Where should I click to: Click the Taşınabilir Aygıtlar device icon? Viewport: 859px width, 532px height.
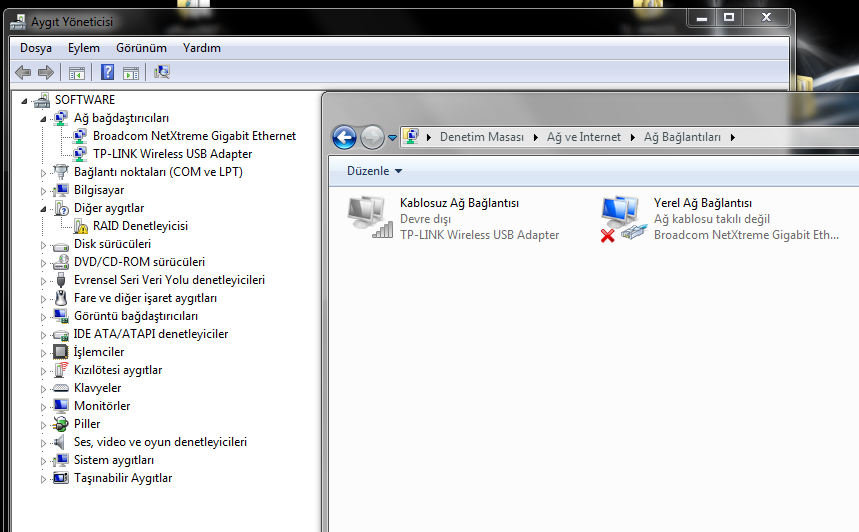point(61,478)
